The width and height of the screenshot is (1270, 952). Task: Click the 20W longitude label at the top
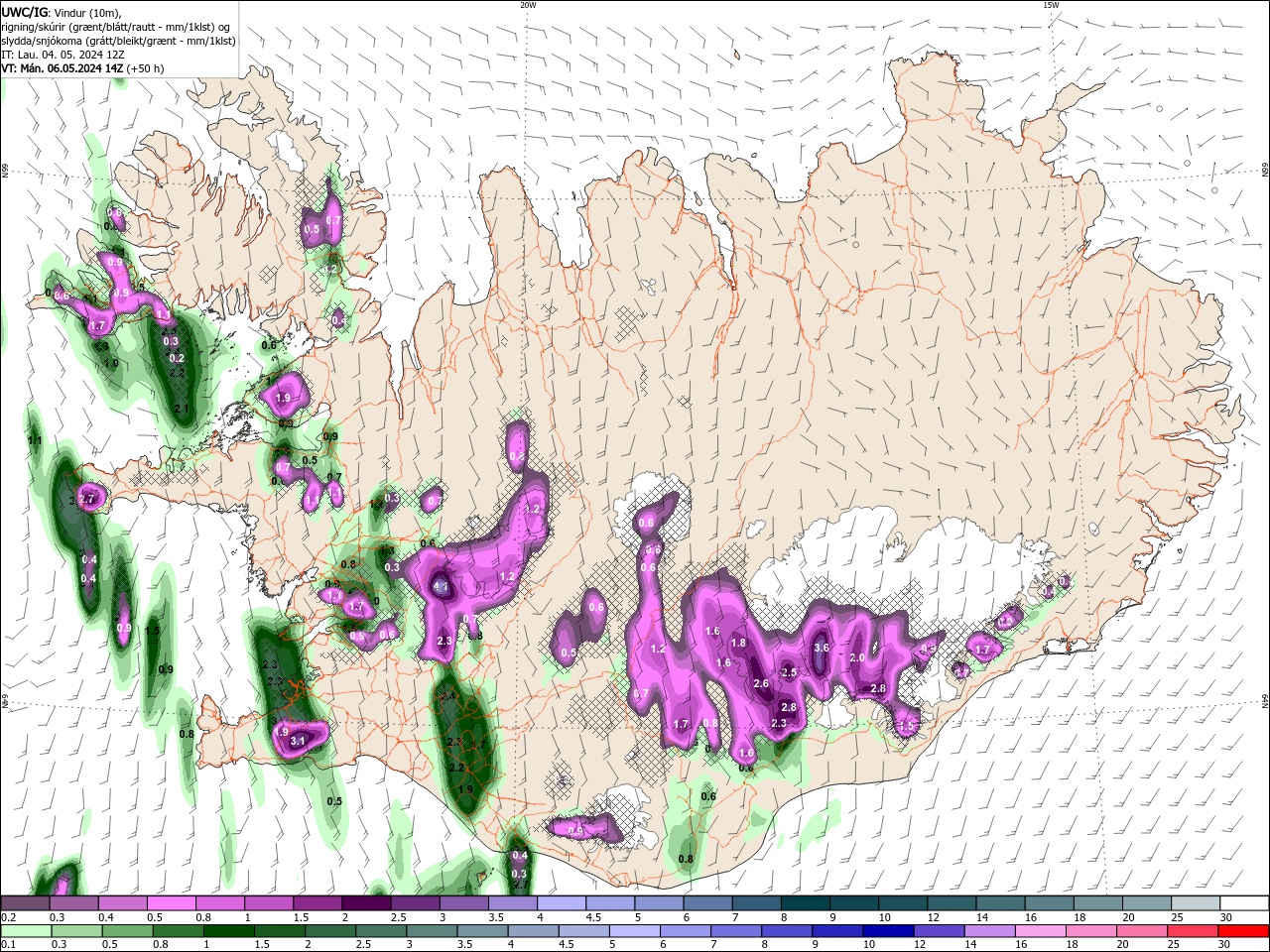point(528,5)
